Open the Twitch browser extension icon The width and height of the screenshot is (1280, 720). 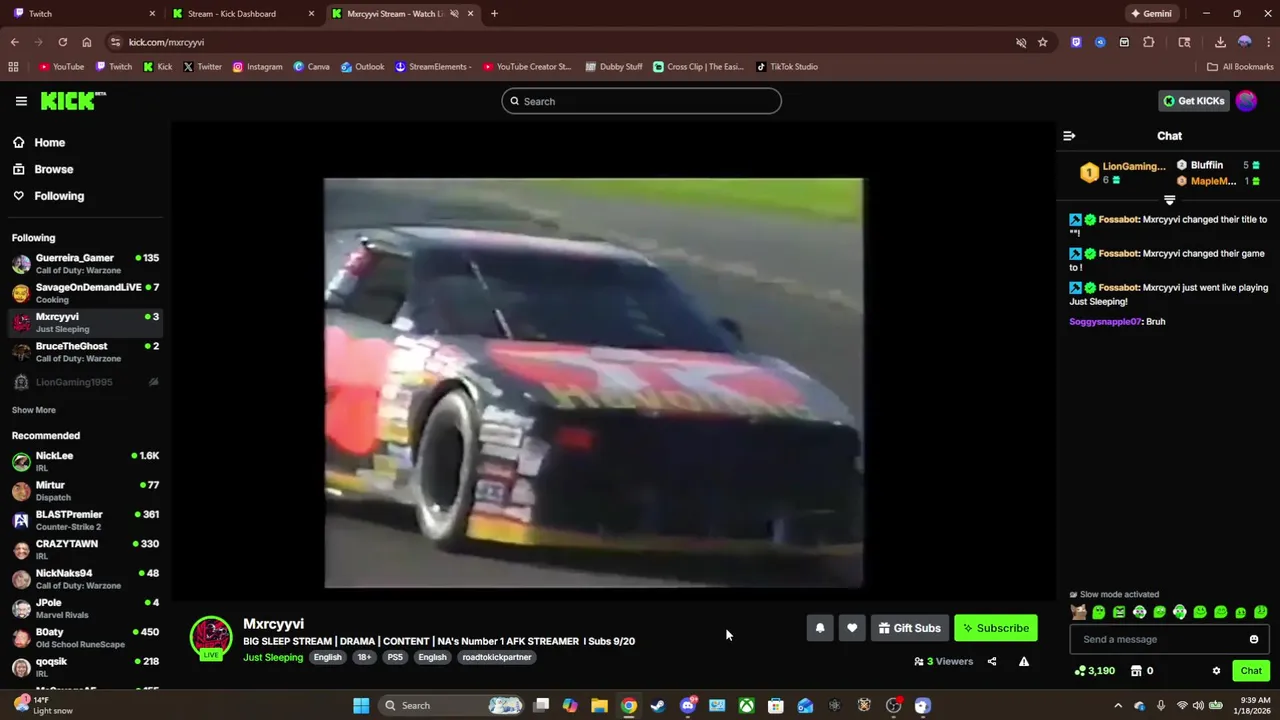1076,42
